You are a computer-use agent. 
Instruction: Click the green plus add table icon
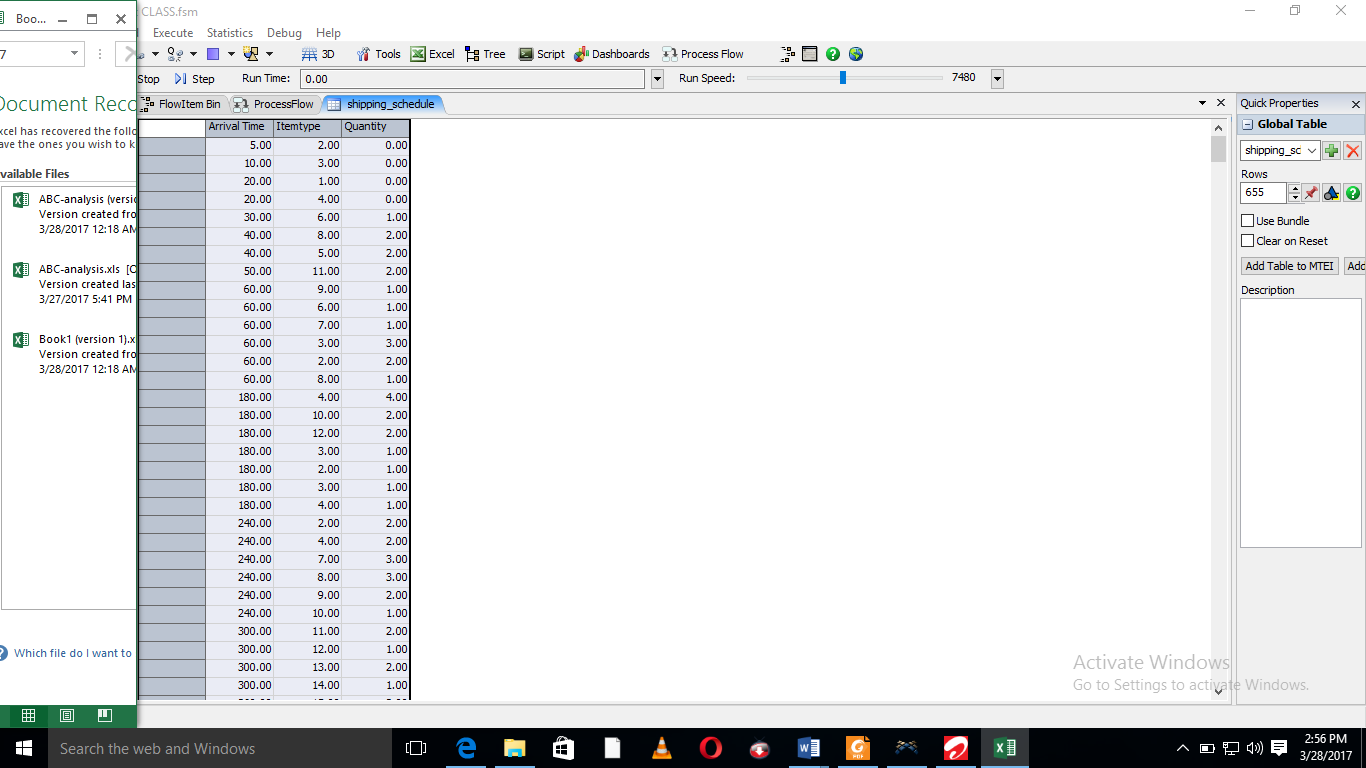tap(1331, 151)
